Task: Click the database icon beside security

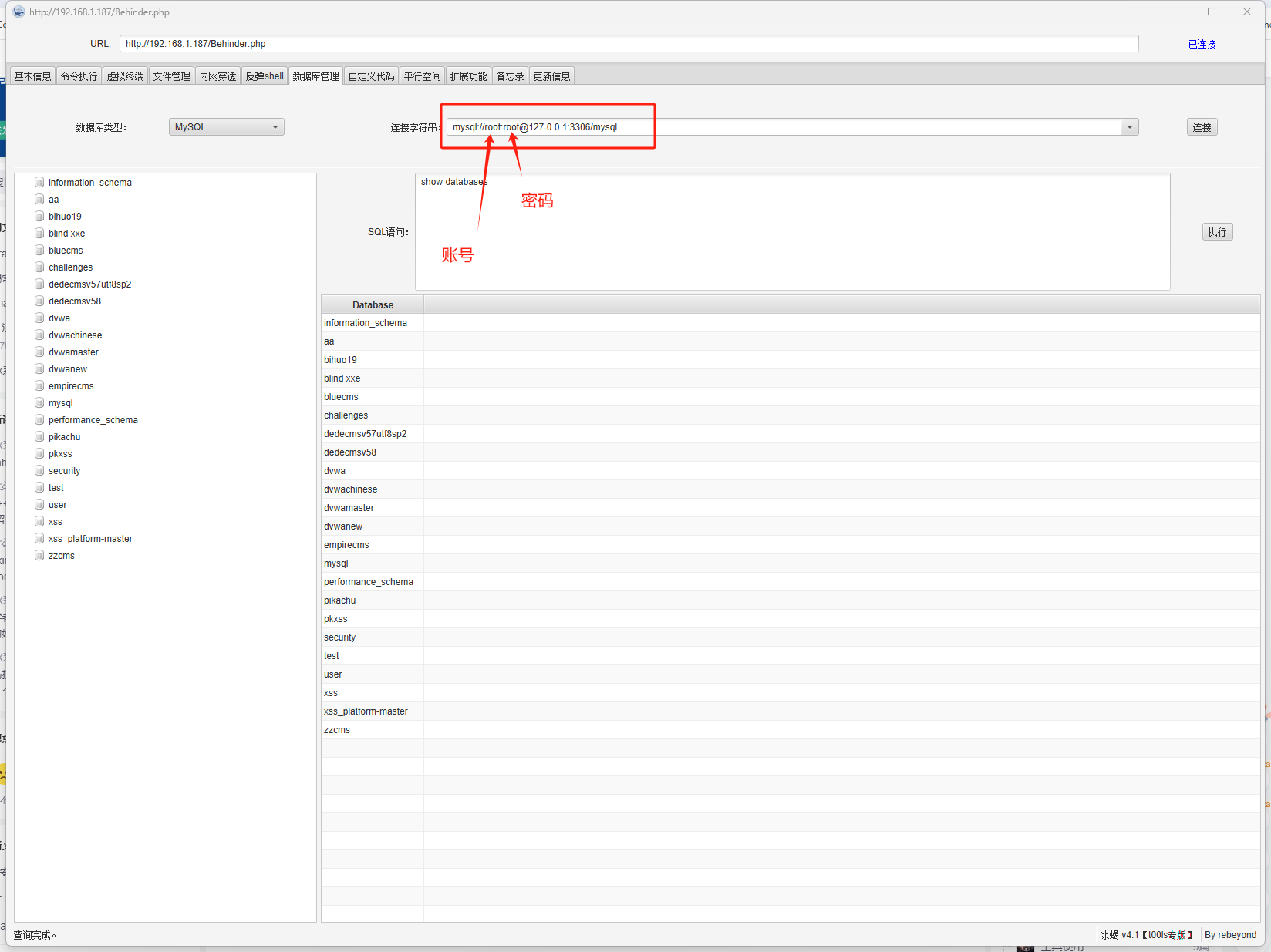Action: [x=39, y=471]
